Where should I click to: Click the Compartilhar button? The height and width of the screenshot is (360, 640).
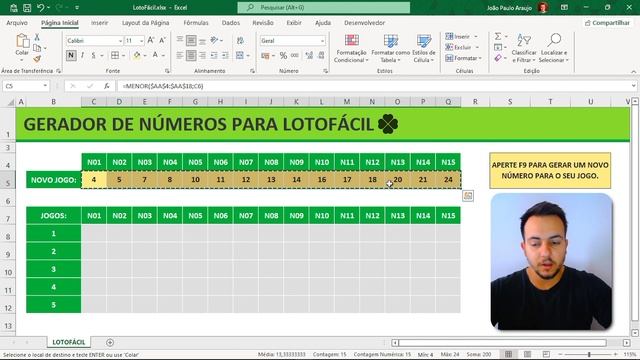point(607,23)
